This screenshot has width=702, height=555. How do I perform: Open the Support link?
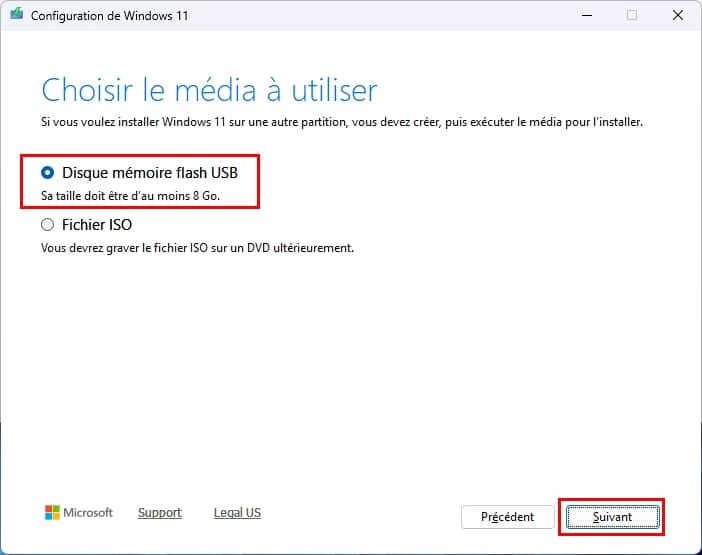tap(160, 513)
